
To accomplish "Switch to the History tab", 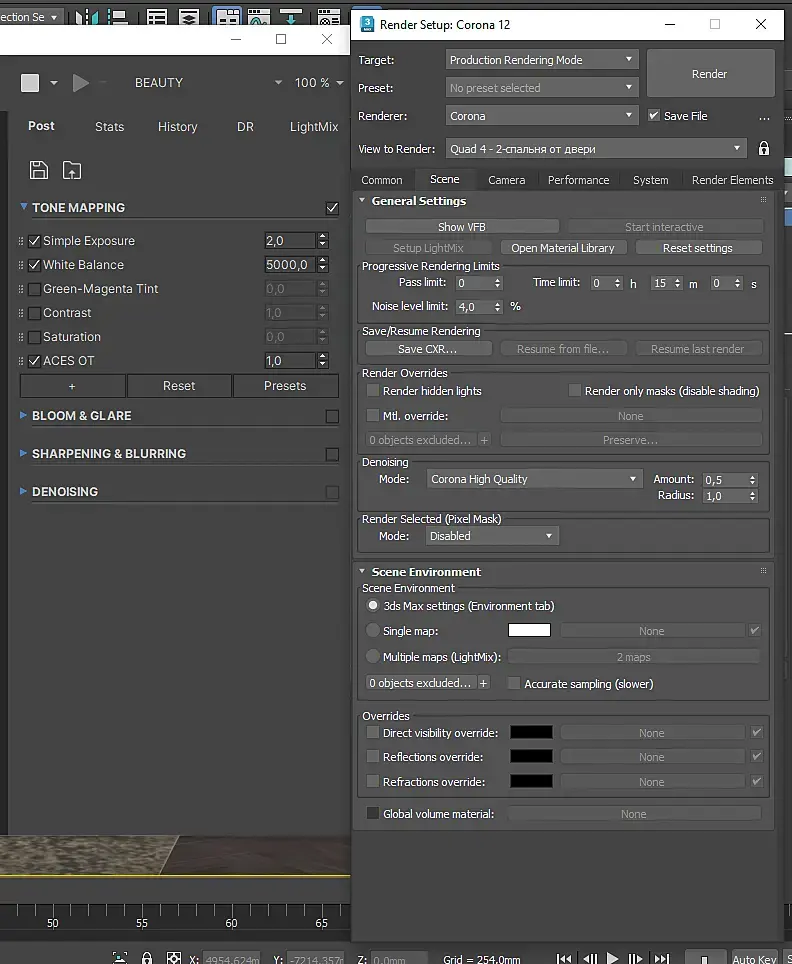I will [178, 127].
